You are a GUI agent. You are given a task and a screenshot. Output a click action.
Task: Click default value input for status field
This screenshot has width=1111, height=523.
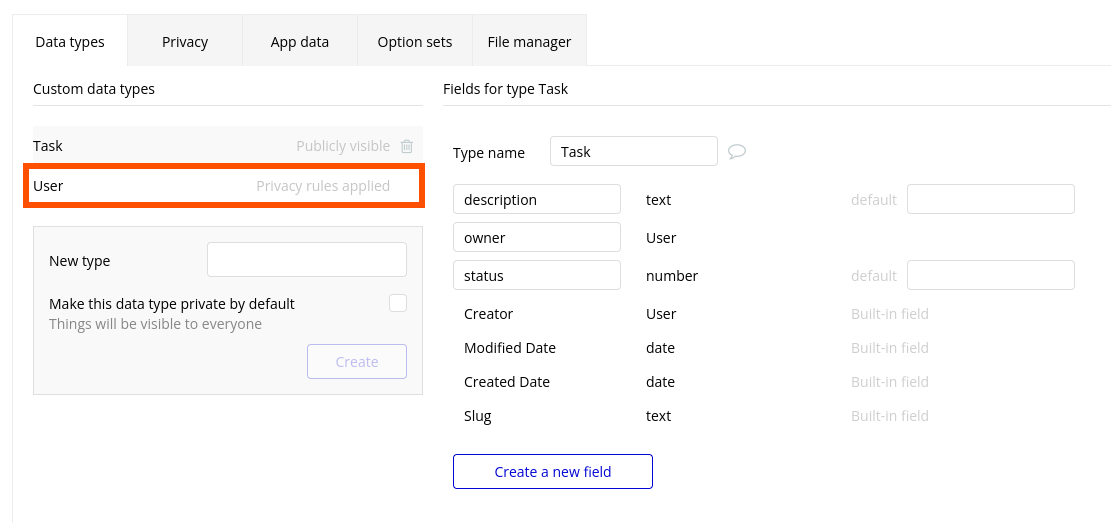(991, 276)
